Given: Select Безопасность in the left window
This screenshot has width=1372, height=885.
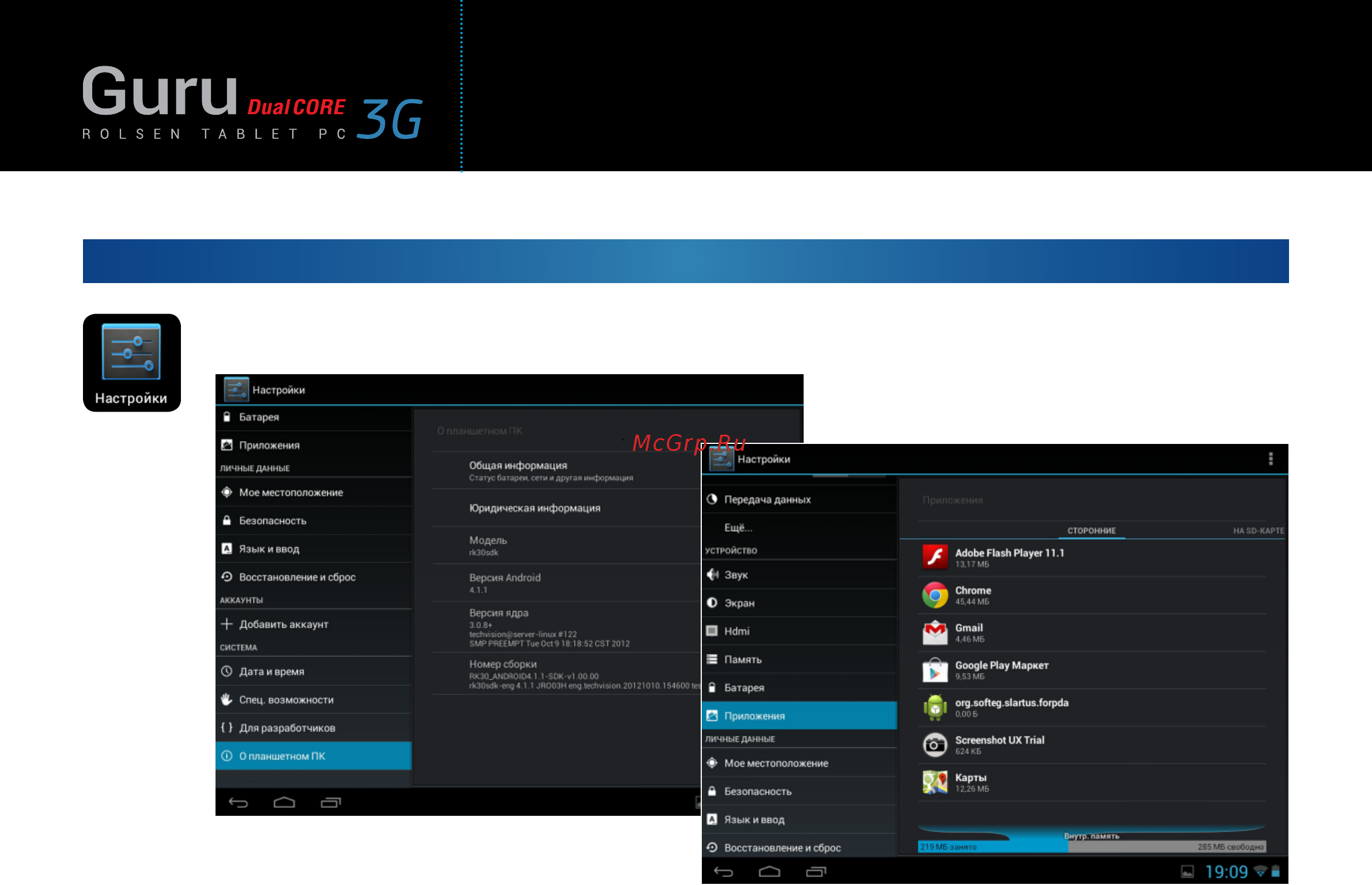Looking at the screenshot, I should (x=313, y=521).
